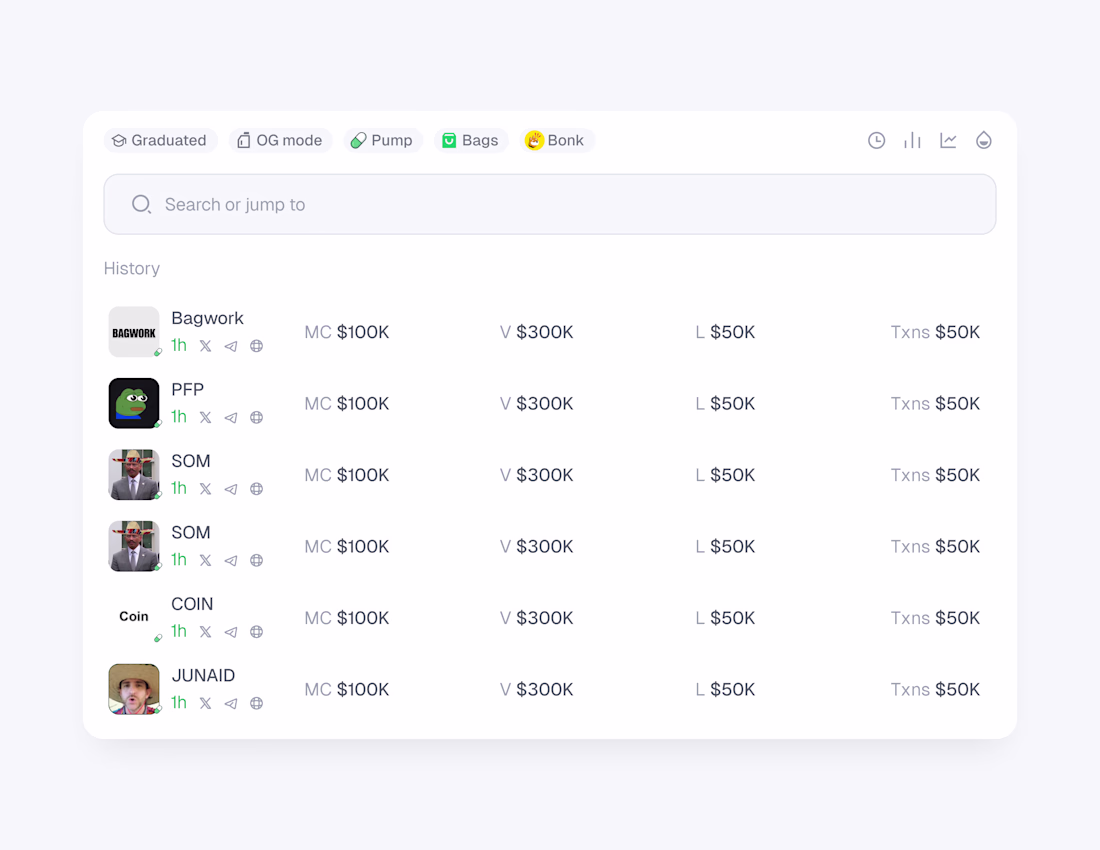Click Bagwork's Txns $50K value
The image size is (1100, 850).
point(935,332)
